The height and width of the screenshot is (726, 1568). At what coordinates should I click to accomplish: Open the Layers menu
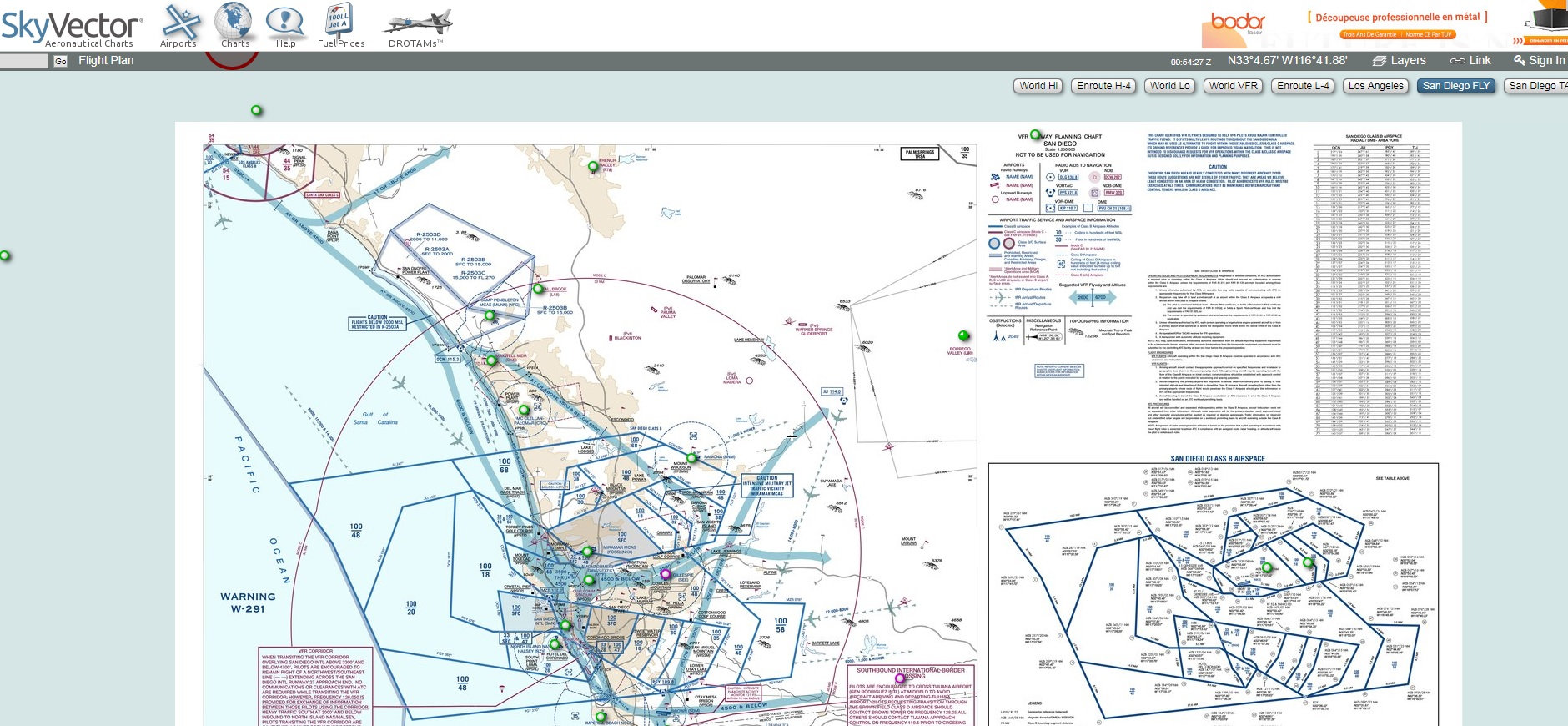[x=1400, y=61]
